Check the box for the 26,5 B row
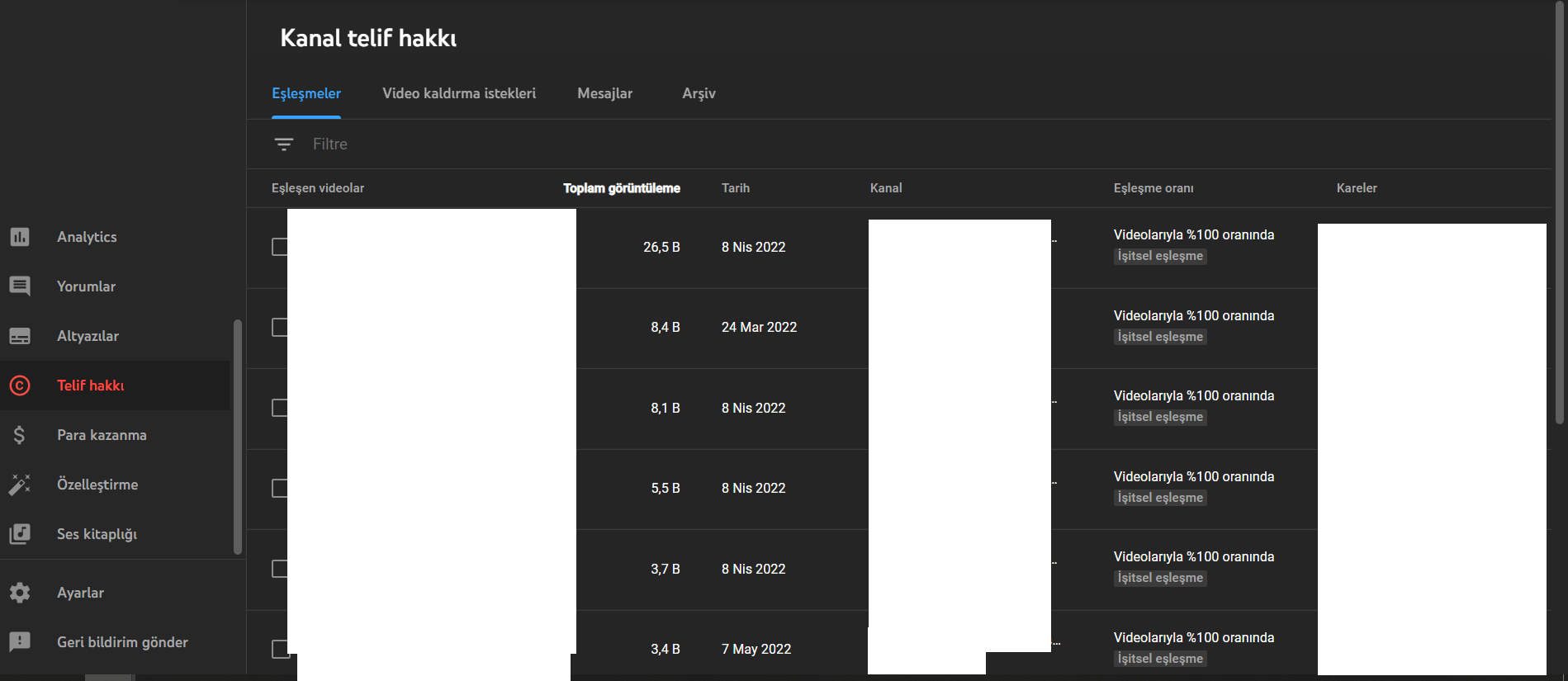1568x681 pixels. 280,247
